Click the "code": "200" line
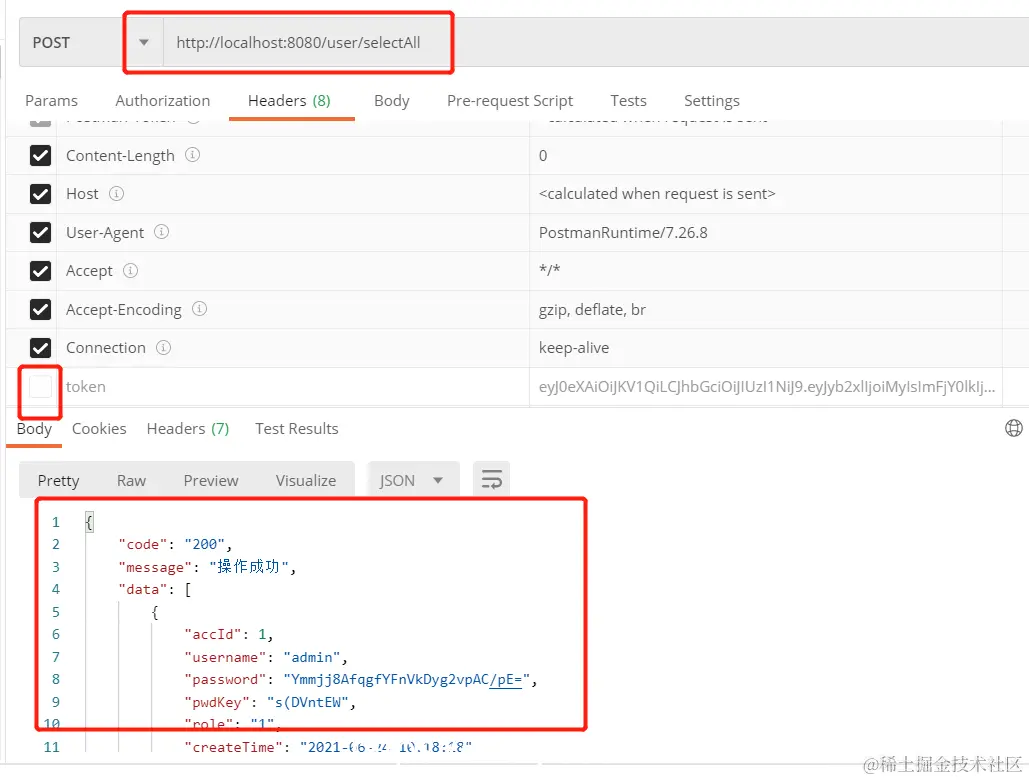Viewport: 1029px width, 781px height. pos(175,544)
